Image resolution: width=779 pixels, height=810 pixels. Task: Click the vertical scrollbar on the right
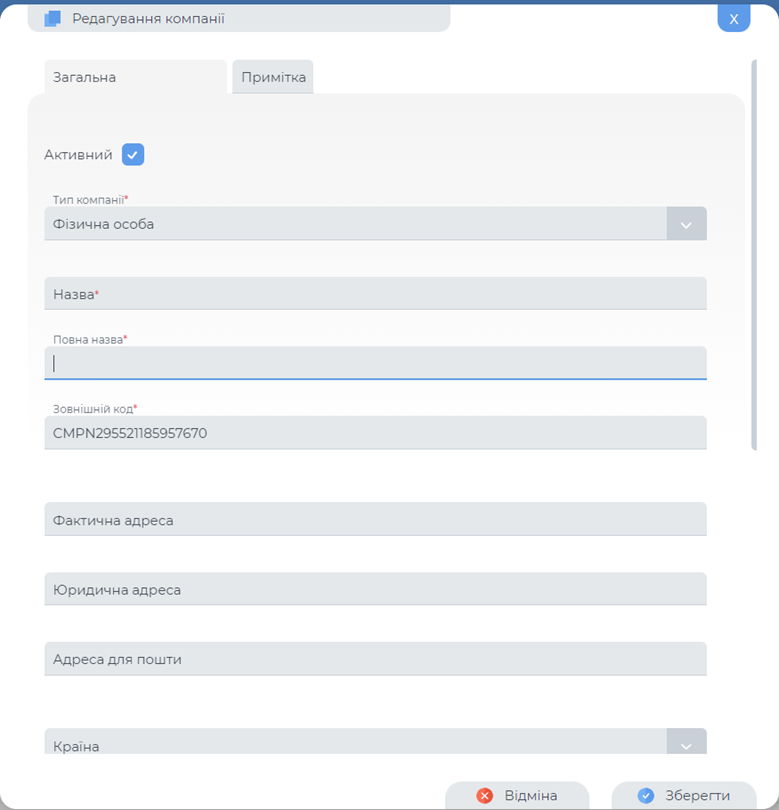click(755, 250)
